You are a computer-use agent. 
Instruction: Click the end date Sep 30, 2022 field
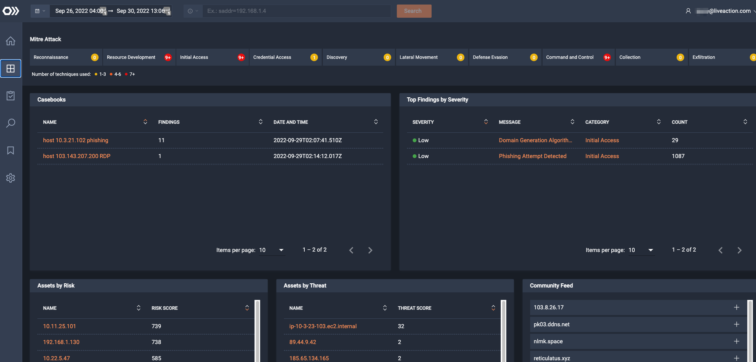click(143, 11)
